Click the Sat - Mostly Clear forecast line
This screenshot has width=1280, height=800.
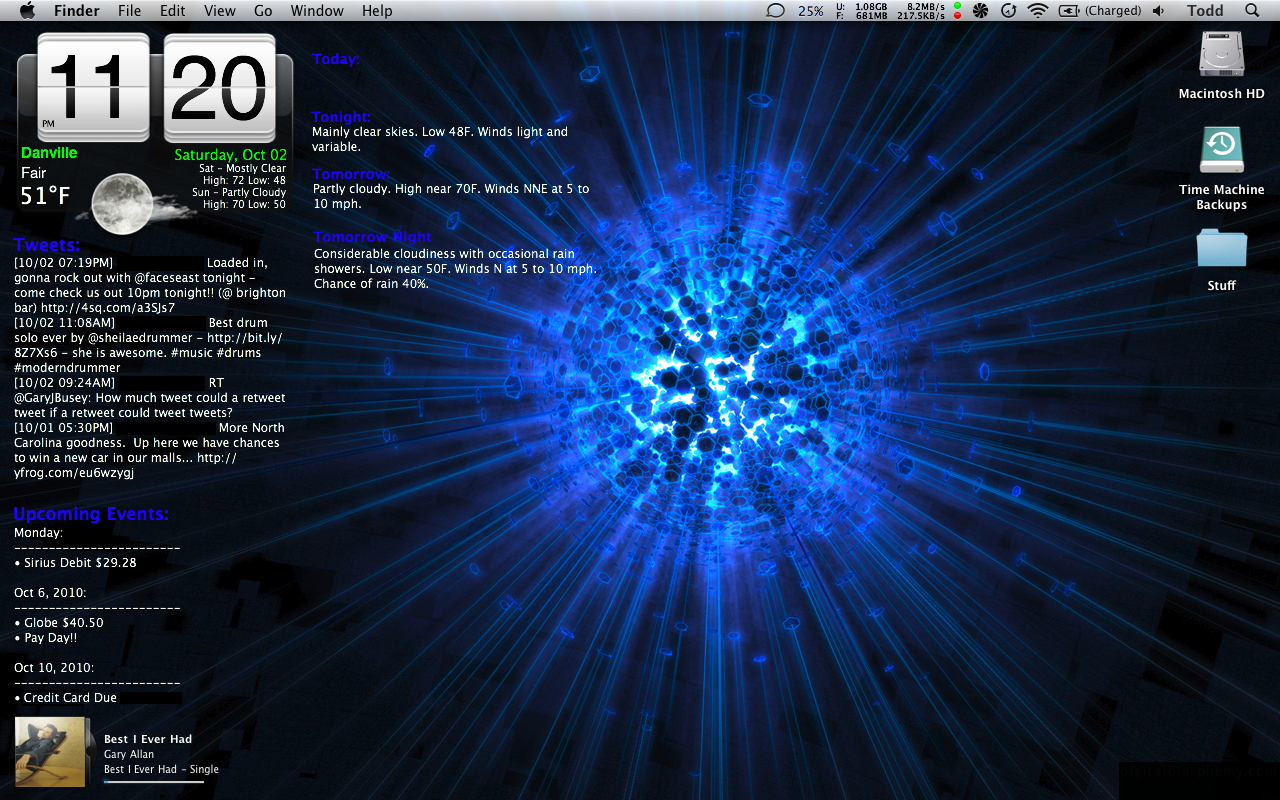click(x=242, y=169)
